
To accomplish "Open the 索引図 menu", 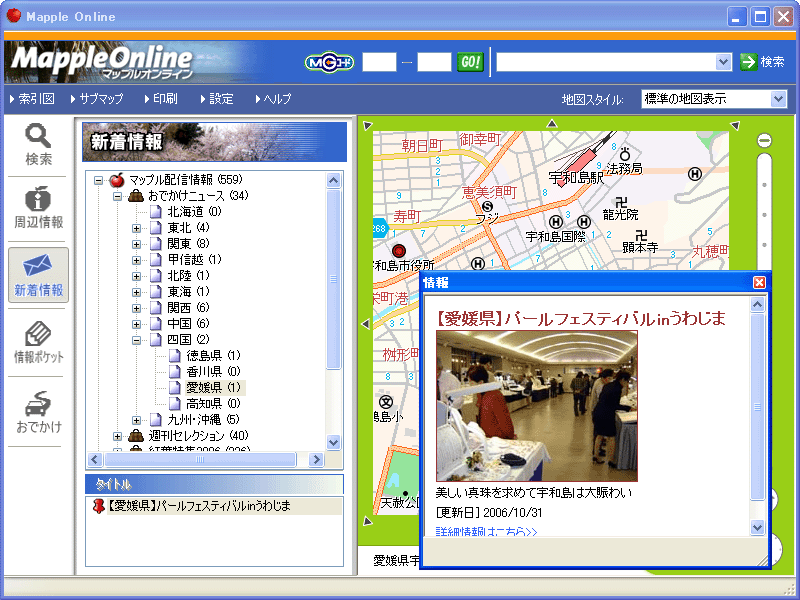I will [x=32, y=98].
